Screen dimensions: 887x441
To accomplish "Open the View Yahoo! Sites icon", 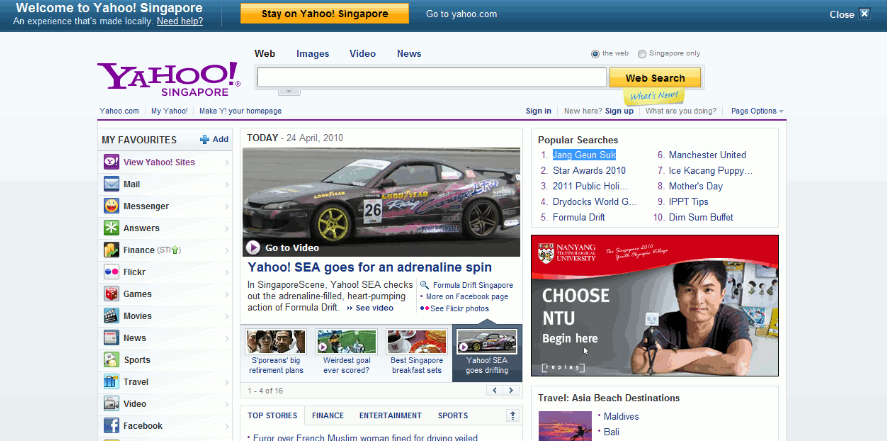I will pos(111,162).
